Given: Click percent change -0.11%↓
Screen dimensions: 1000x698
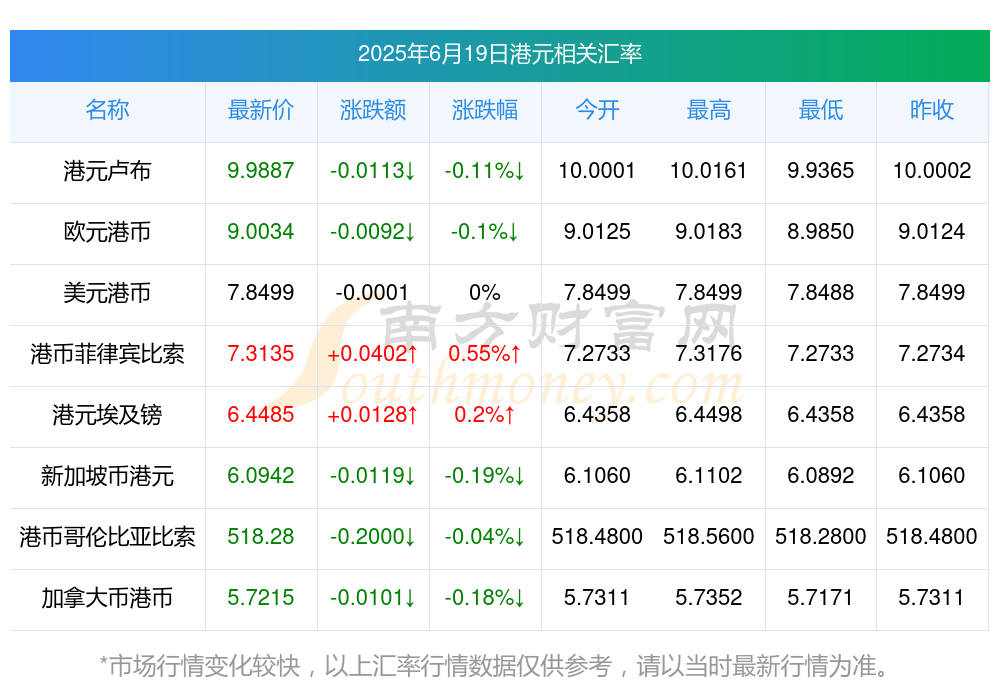Looking at the screenshot, I should click(485, 171).
